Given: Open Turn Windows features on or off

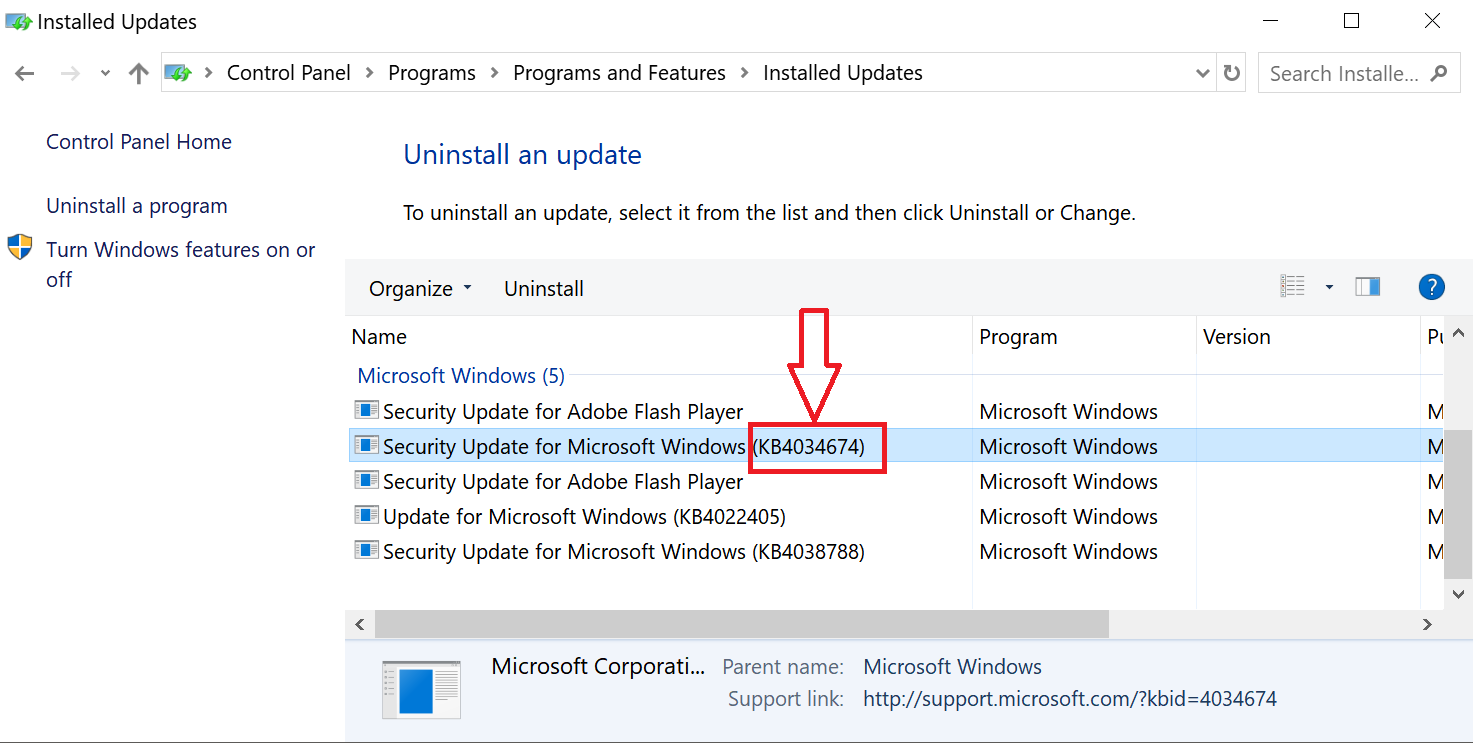Looking at the screenshot, I should pyautogui.click(x=181, y=264).
